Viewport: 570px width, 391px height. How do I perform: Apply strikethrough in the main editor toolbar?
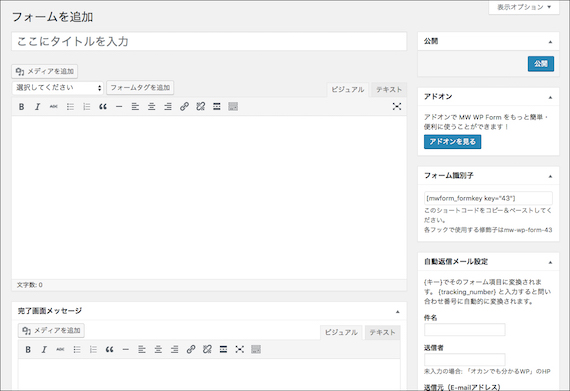(x=54, y=106)
